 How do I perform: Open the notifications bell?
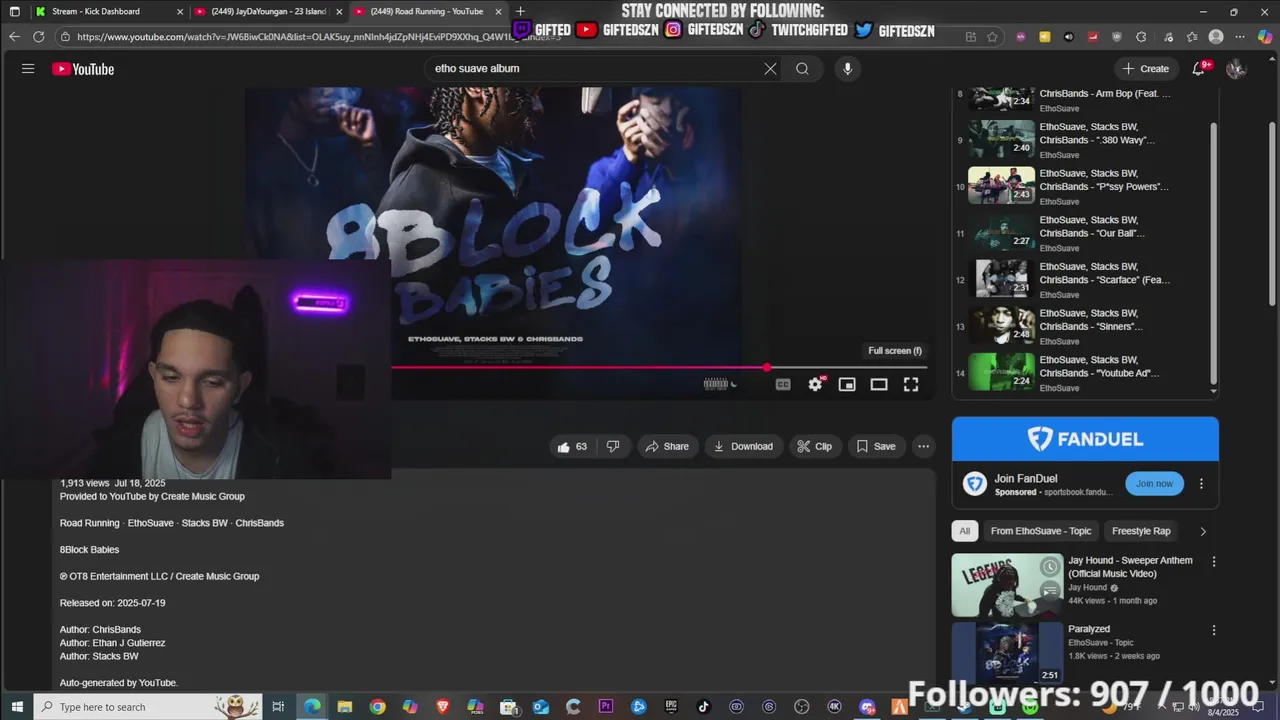(1199, 69)
